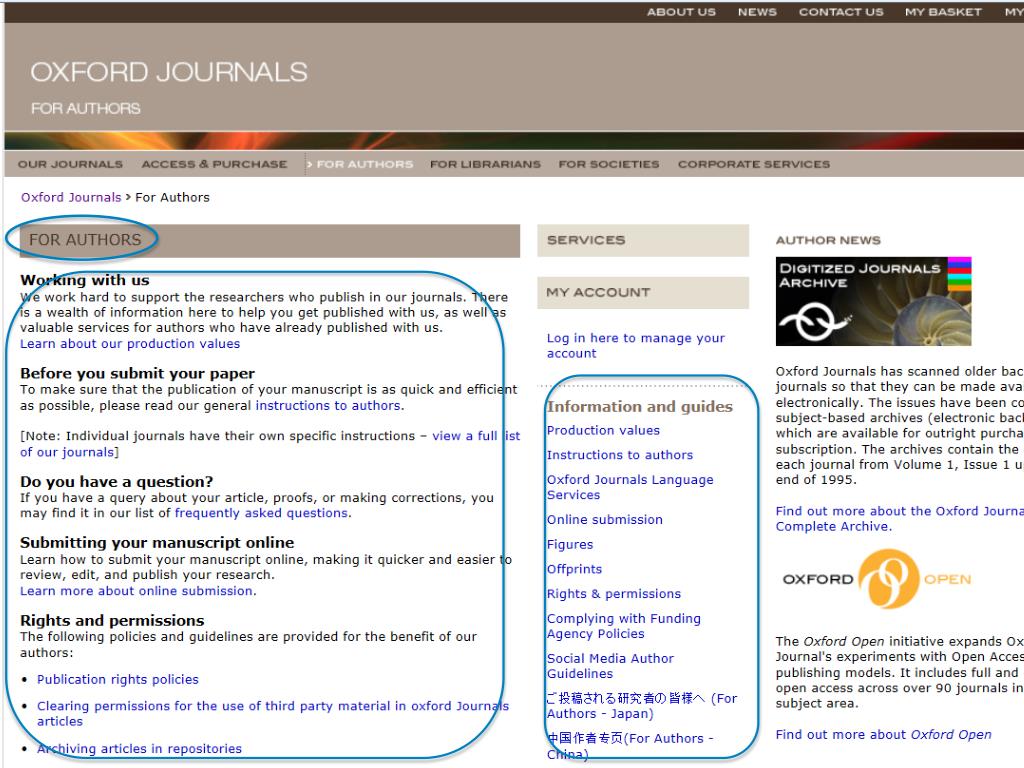1024x768 pixels.
Task: Open Clearing permissions for third party material link
Action: coord(272,714)
